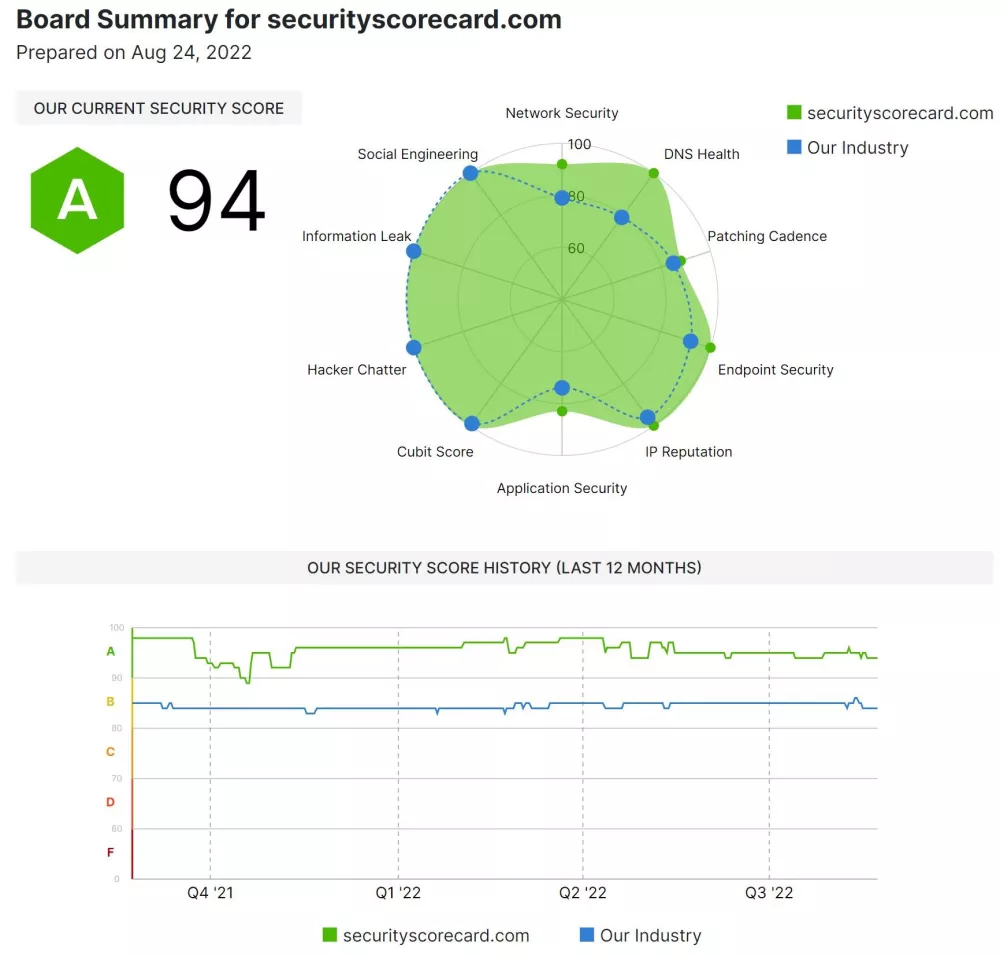
Task: Select the green Endpoint Security data point
Action: click(x=710, y=348)
